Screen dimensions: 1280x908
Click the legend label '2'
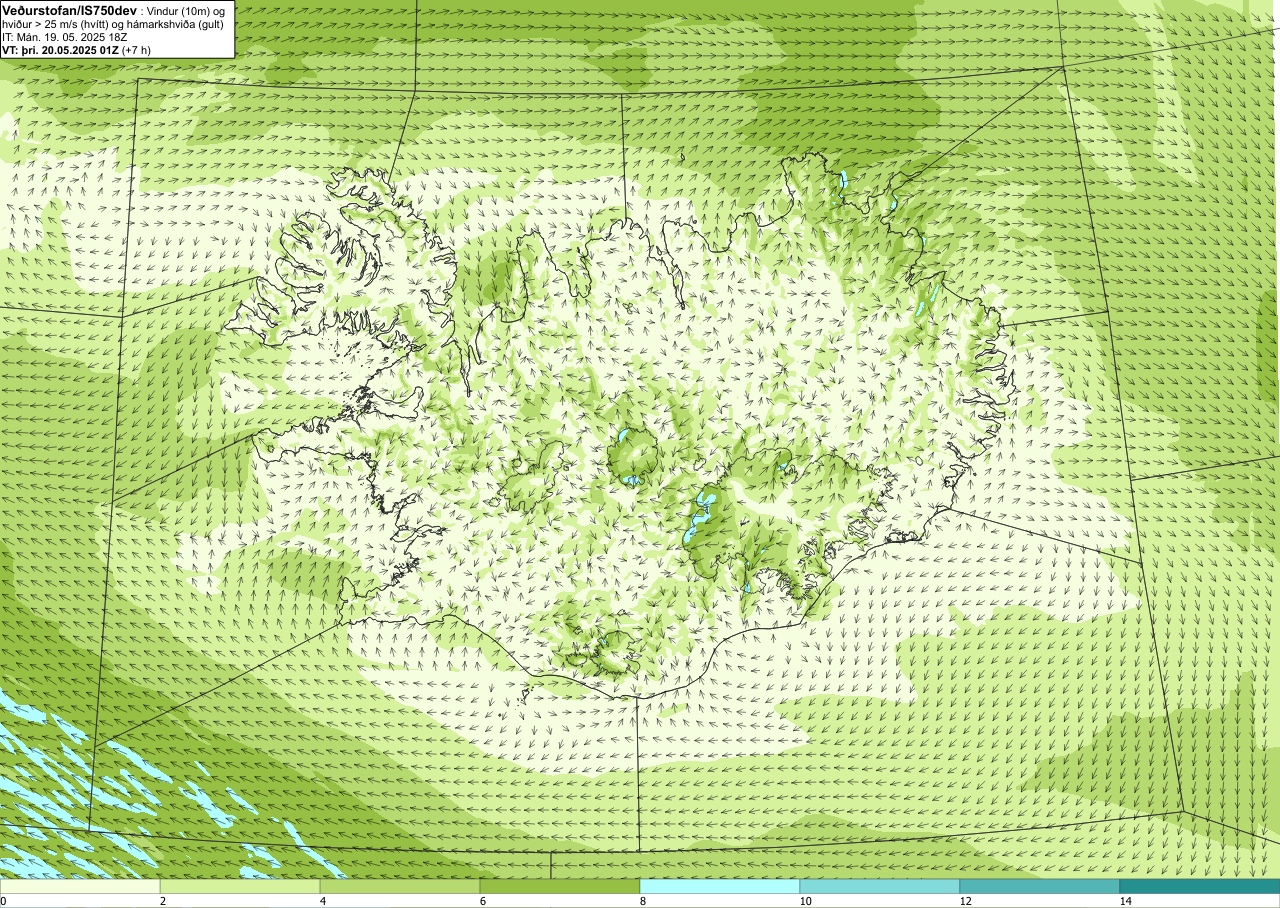163,901
